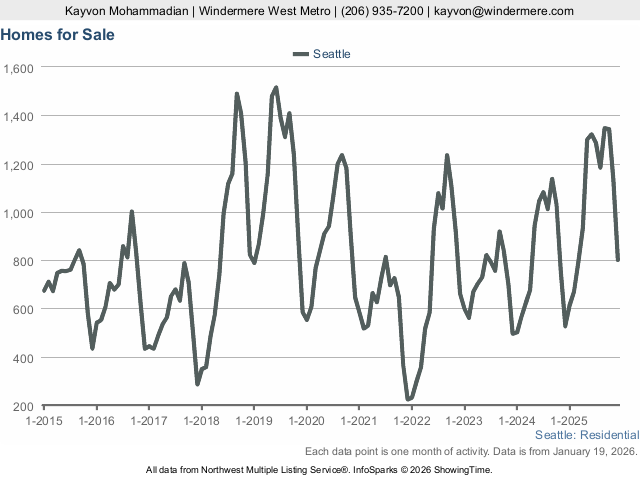Click the 1,000 y-axis label
Image resolution: width=640 pixels, height=480 pixels.
pyautogui.click(x=19, y=213)
